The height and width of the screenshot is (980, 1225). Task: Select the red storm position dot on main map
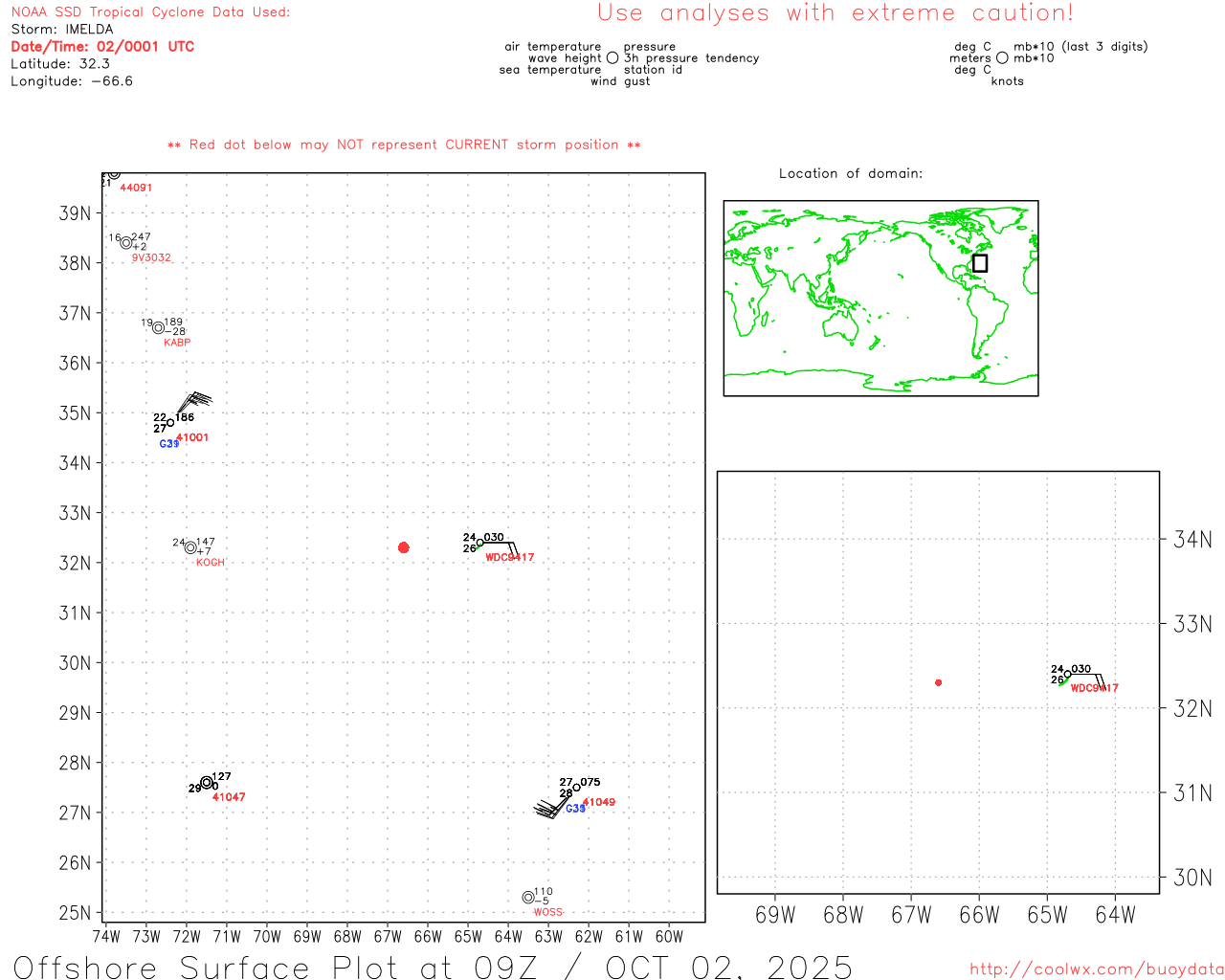click(x=404, y=547)
